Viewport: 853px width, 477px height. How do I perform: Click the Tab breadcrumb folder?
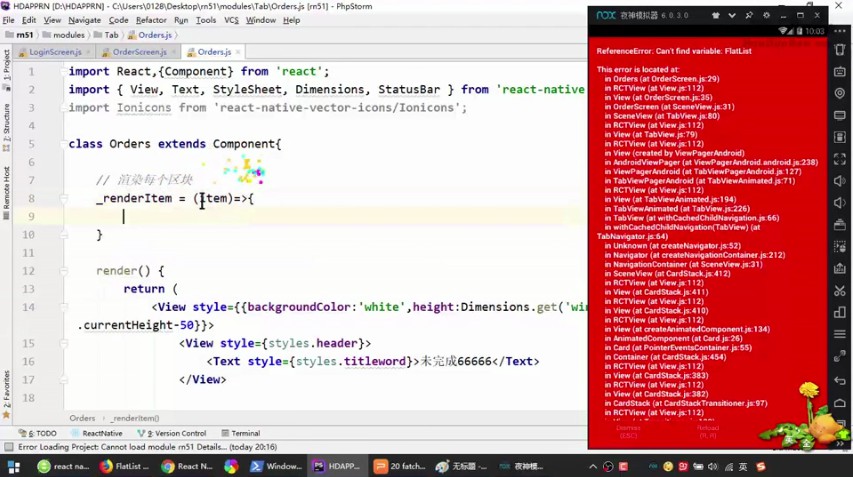106,35
